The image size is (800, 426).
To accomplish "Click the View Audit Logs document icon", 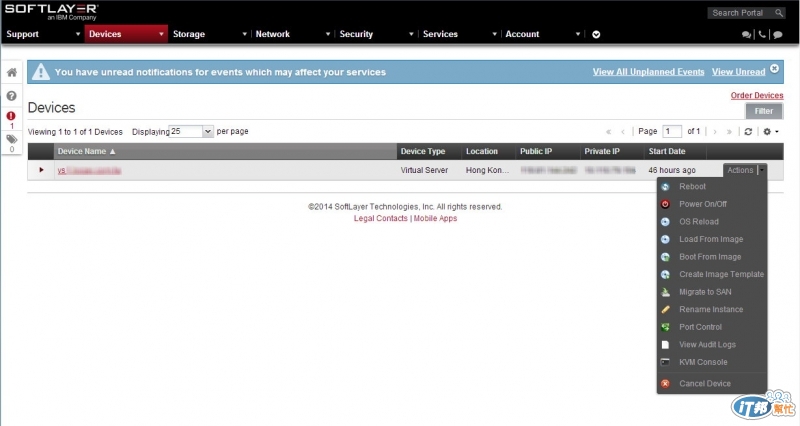I will (665, 345).
